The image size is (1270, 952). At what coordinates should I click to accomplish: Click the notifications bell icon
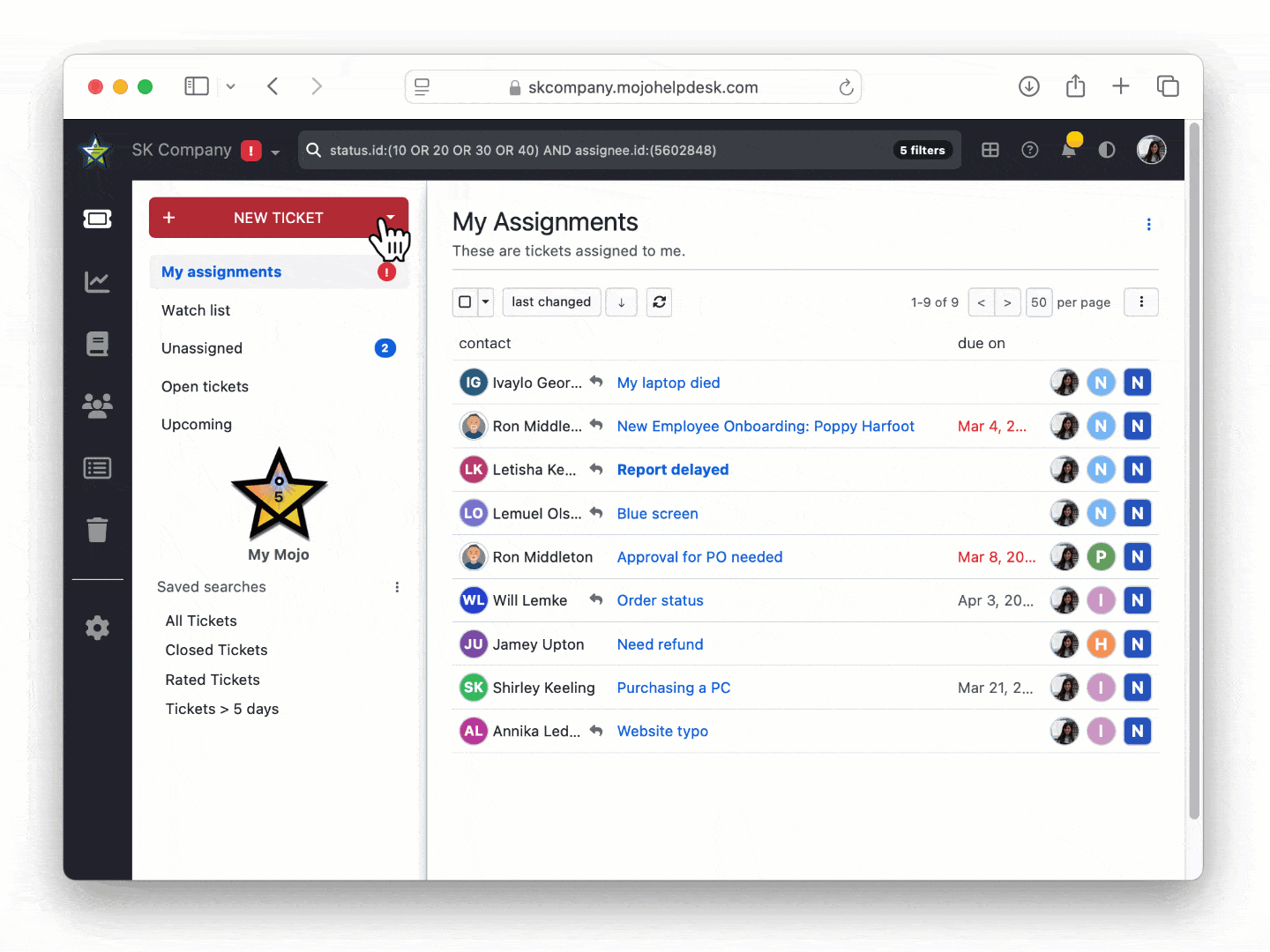pos(1068,151)
